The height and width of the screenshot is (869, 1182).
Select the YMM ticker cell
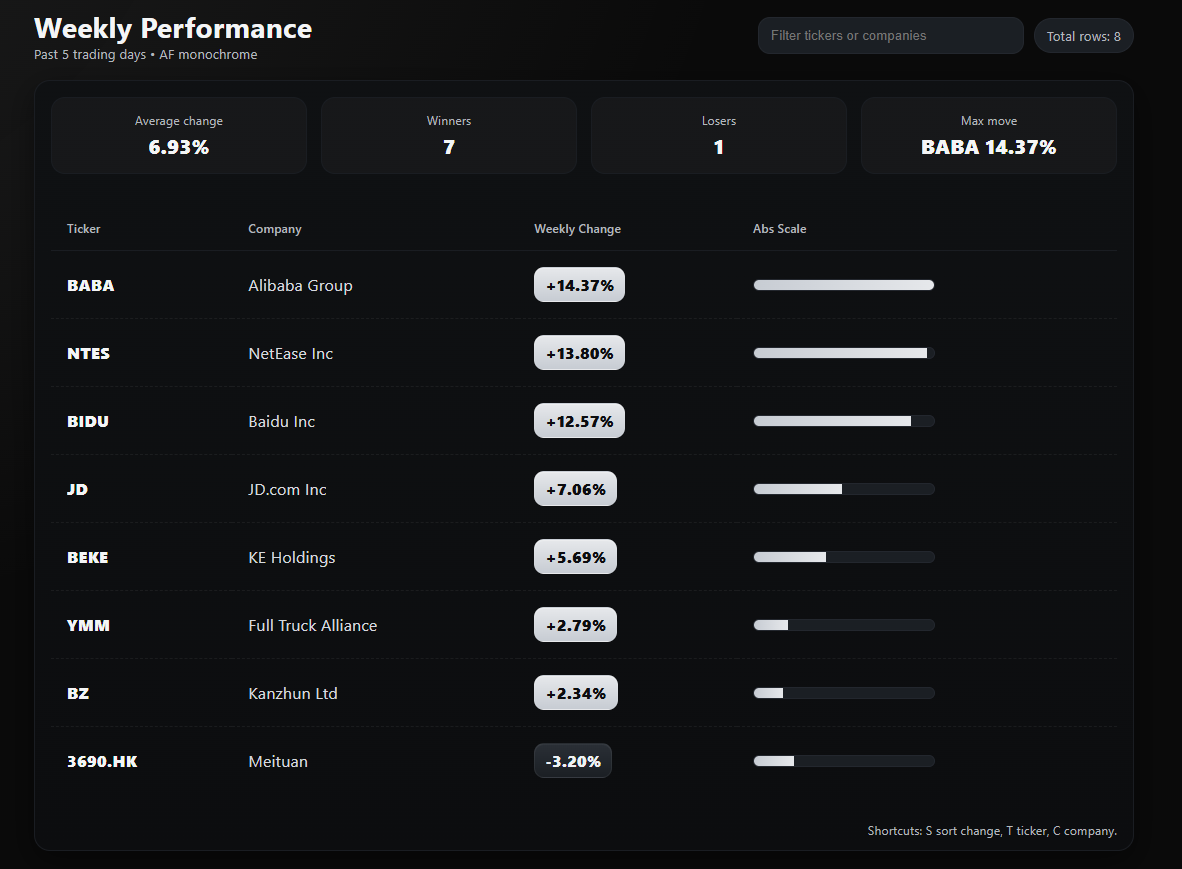tap(88, 626)
